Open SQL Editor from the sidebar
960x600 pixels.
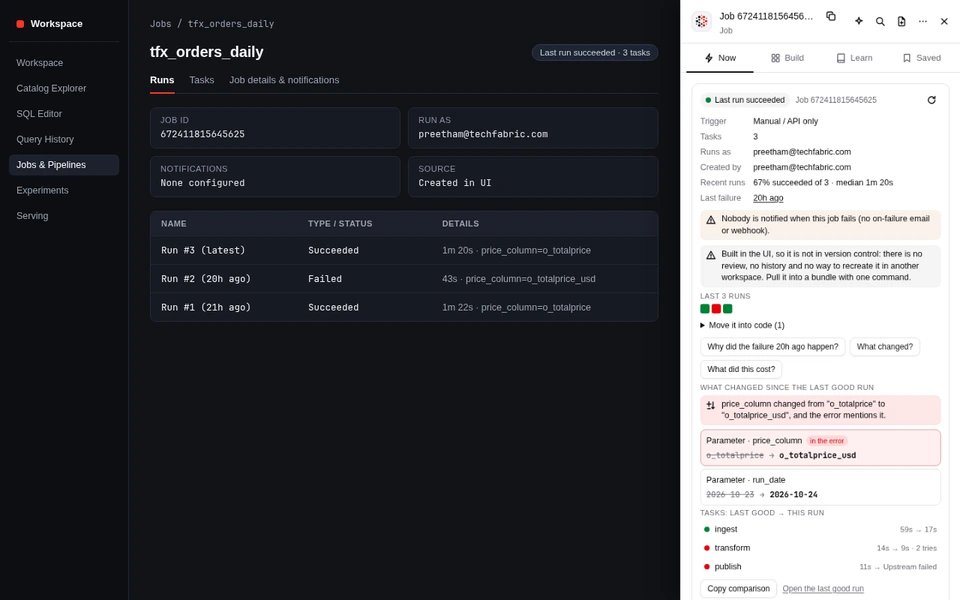pyautogui.click(x=64, y=114)
